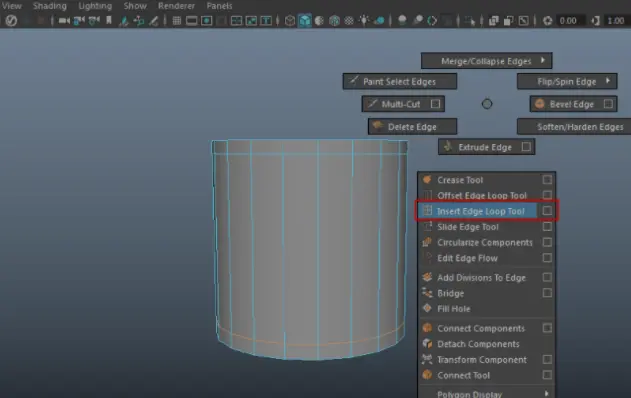Screen dimensions: 631x398
Task: Toggle Wireframe on Shaded icon
Action: [x=334, y=21]
